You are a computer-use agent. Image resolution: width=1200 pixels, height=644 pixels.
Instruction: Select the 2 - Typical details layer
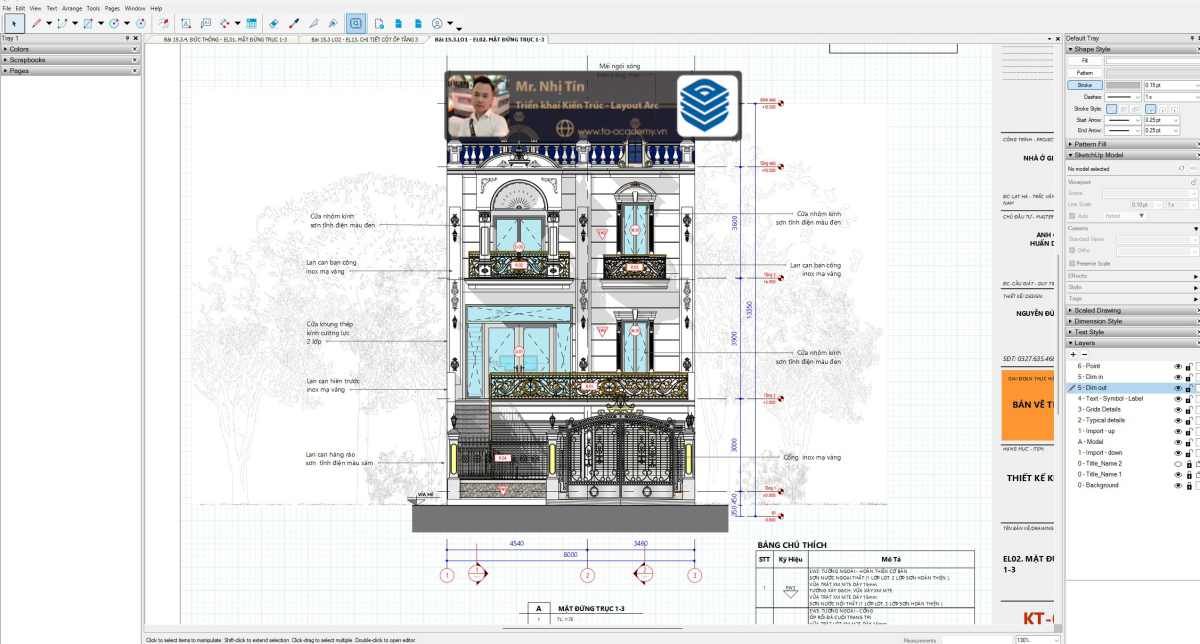(x=1101, y=420)
